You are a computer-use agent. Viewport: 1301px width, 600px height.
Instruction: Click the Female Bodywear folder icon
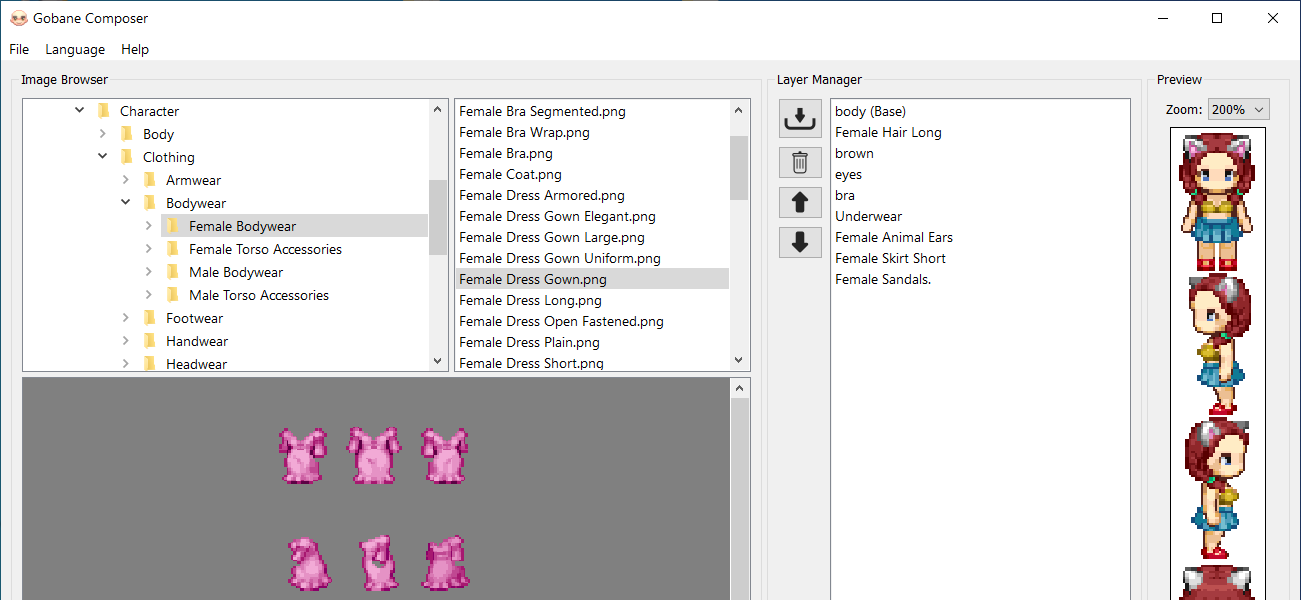point(173,226)
